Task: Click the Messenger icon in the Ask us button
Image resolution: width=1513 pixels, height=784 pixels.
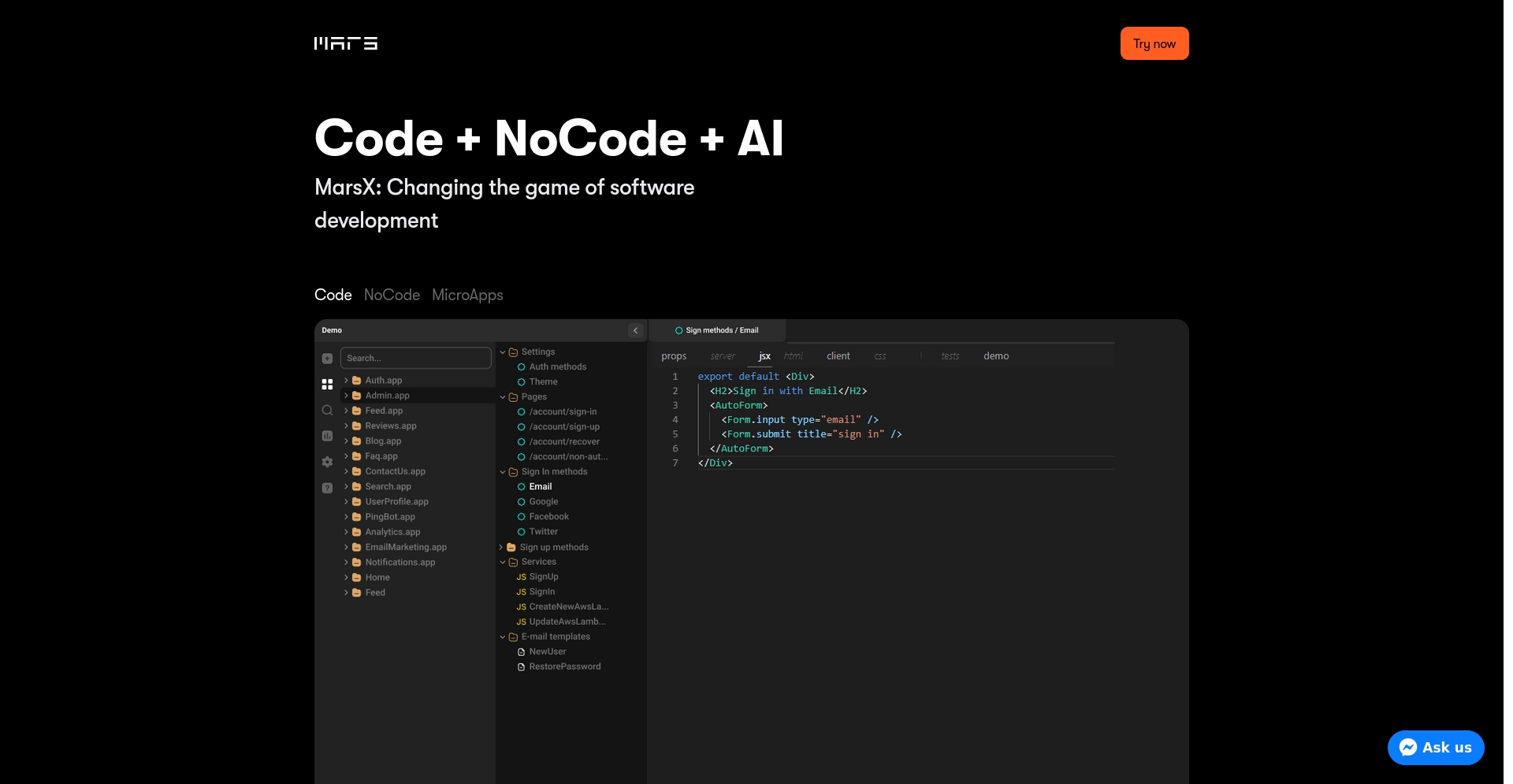Action: click(1408, 747)
